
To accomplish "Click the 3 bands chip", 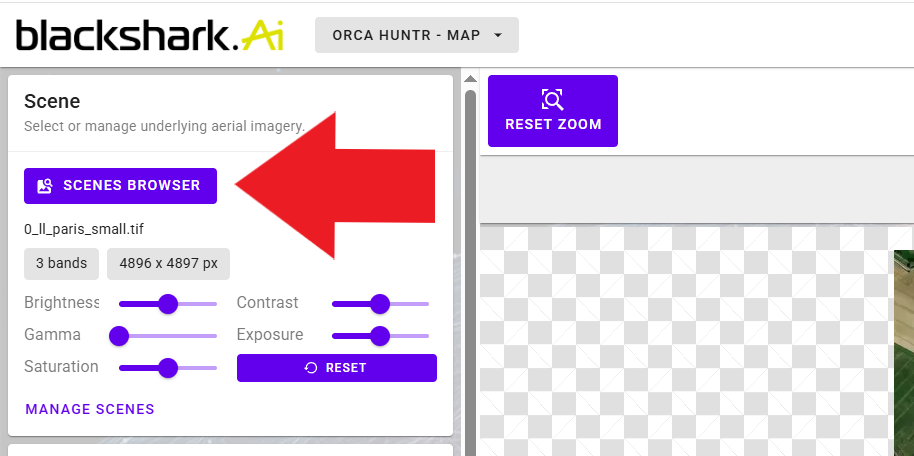I will (x=61, y=264).
